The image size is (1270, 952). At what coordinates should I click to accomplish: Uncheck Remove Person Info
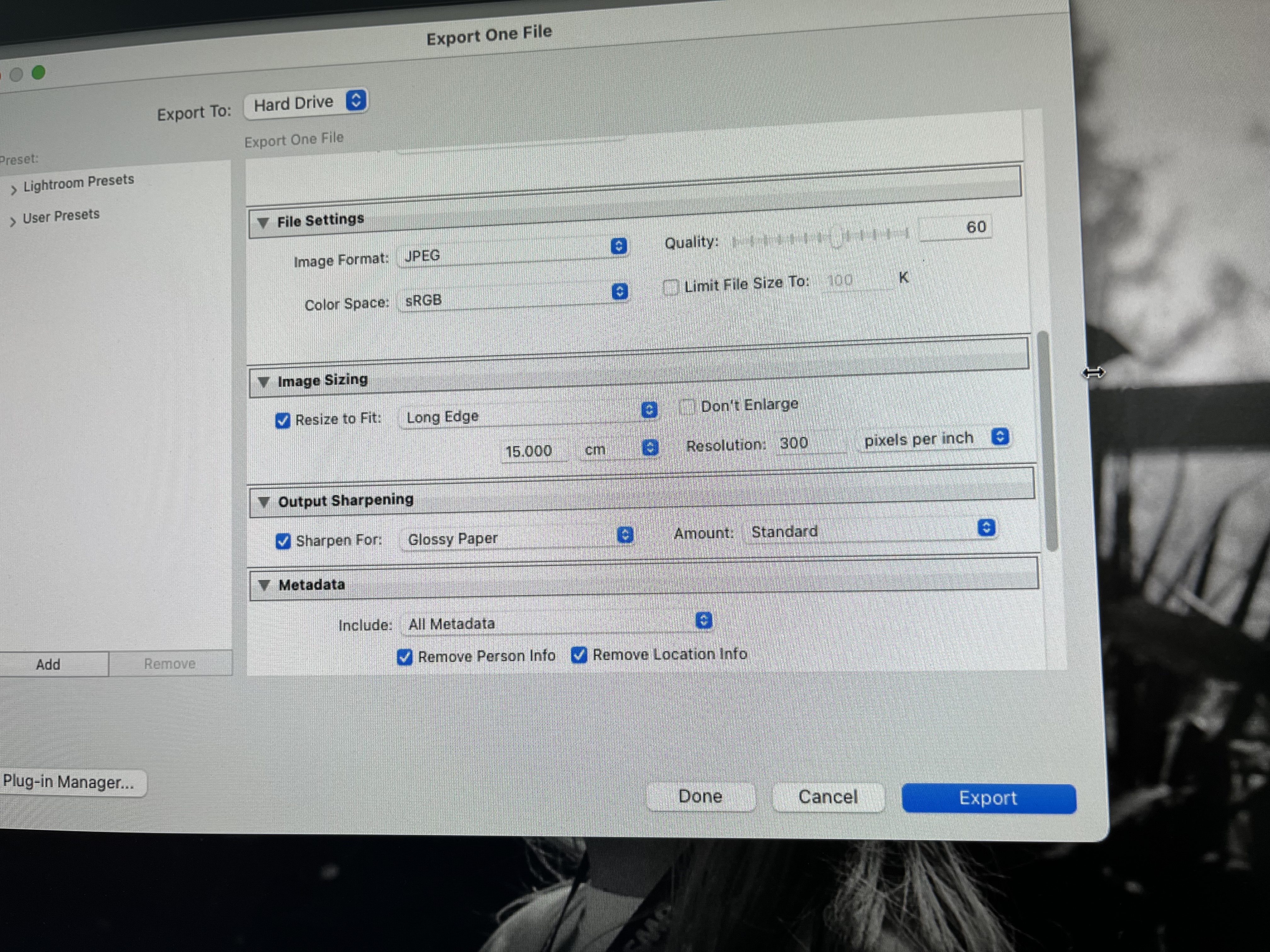pyautogui.click(x=405, y=657)
